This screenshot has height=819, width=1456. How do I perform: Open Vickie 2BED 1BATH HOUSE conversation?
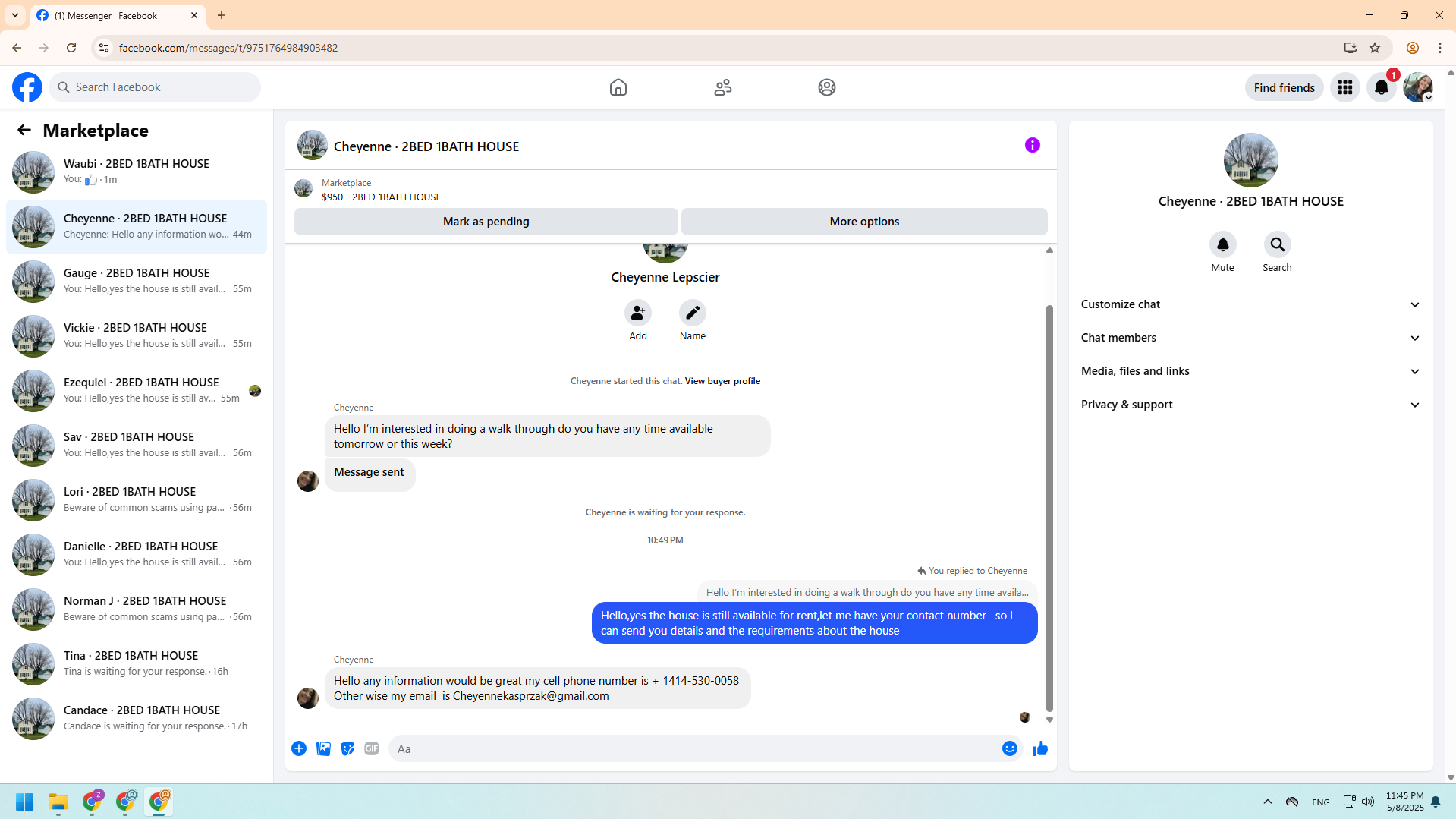click(137, 336)
